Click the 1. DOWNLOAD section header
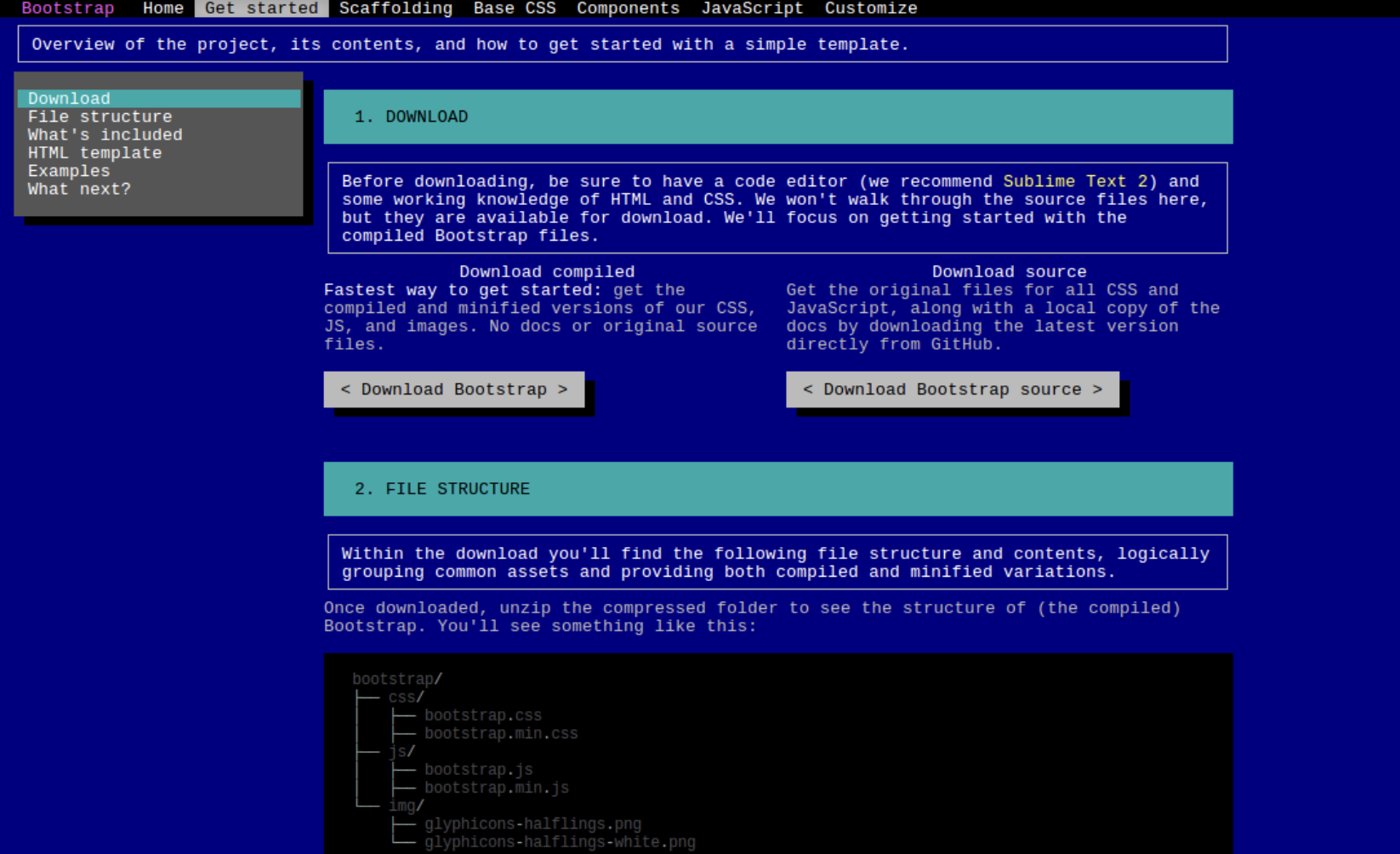This screenshot has height=854, width=1400. coord(777,117)
